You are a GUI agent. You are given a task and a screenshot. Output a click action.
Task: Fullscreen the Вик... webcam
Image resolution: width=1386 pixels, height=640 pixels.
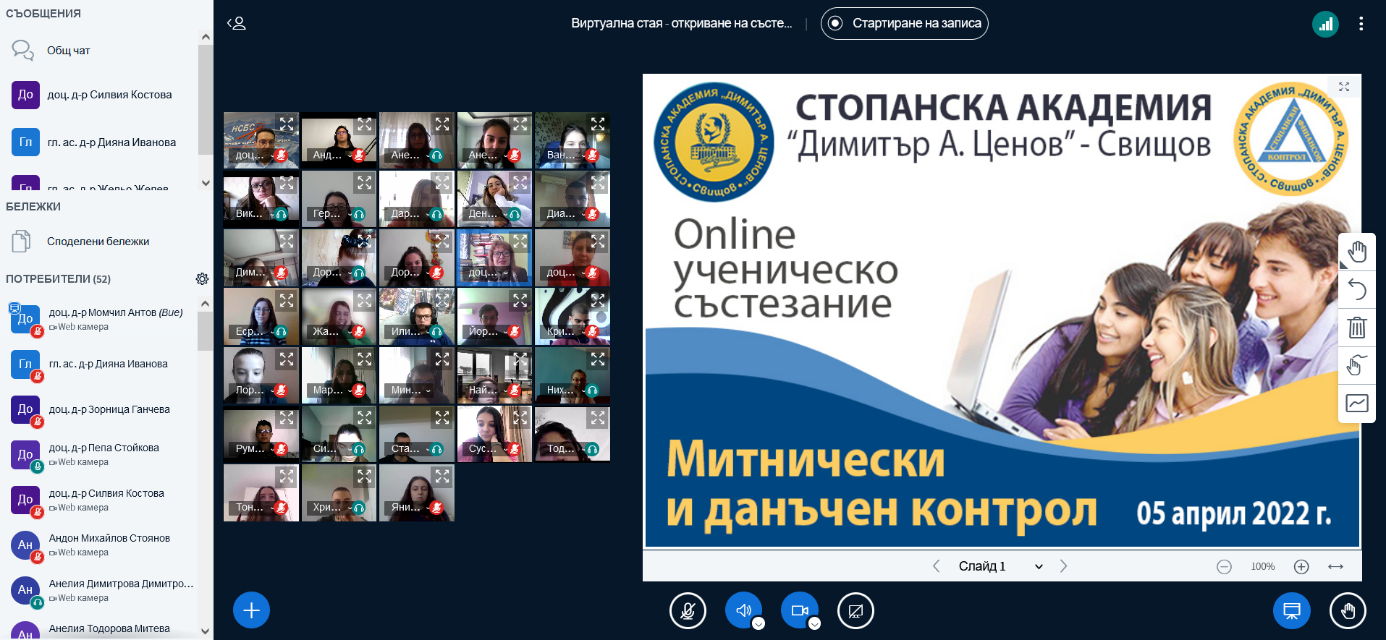286,182
